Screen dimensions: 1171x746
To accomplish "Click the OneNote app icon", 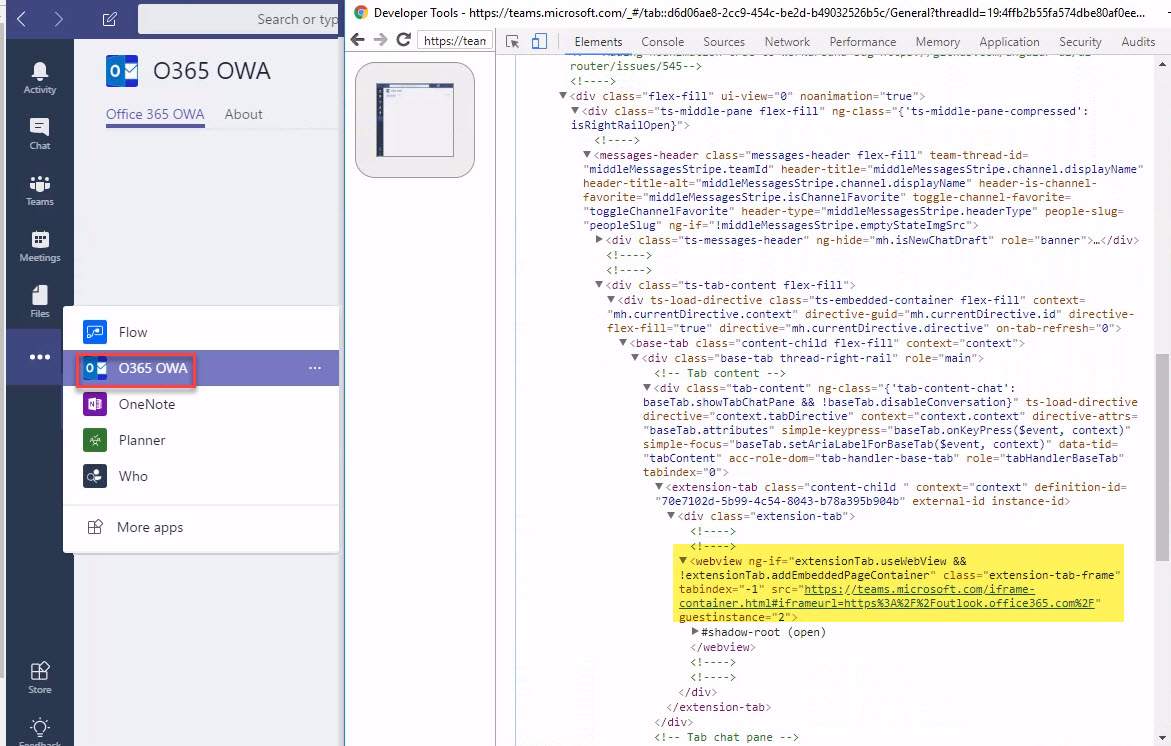I will click(x=95, y=404).
